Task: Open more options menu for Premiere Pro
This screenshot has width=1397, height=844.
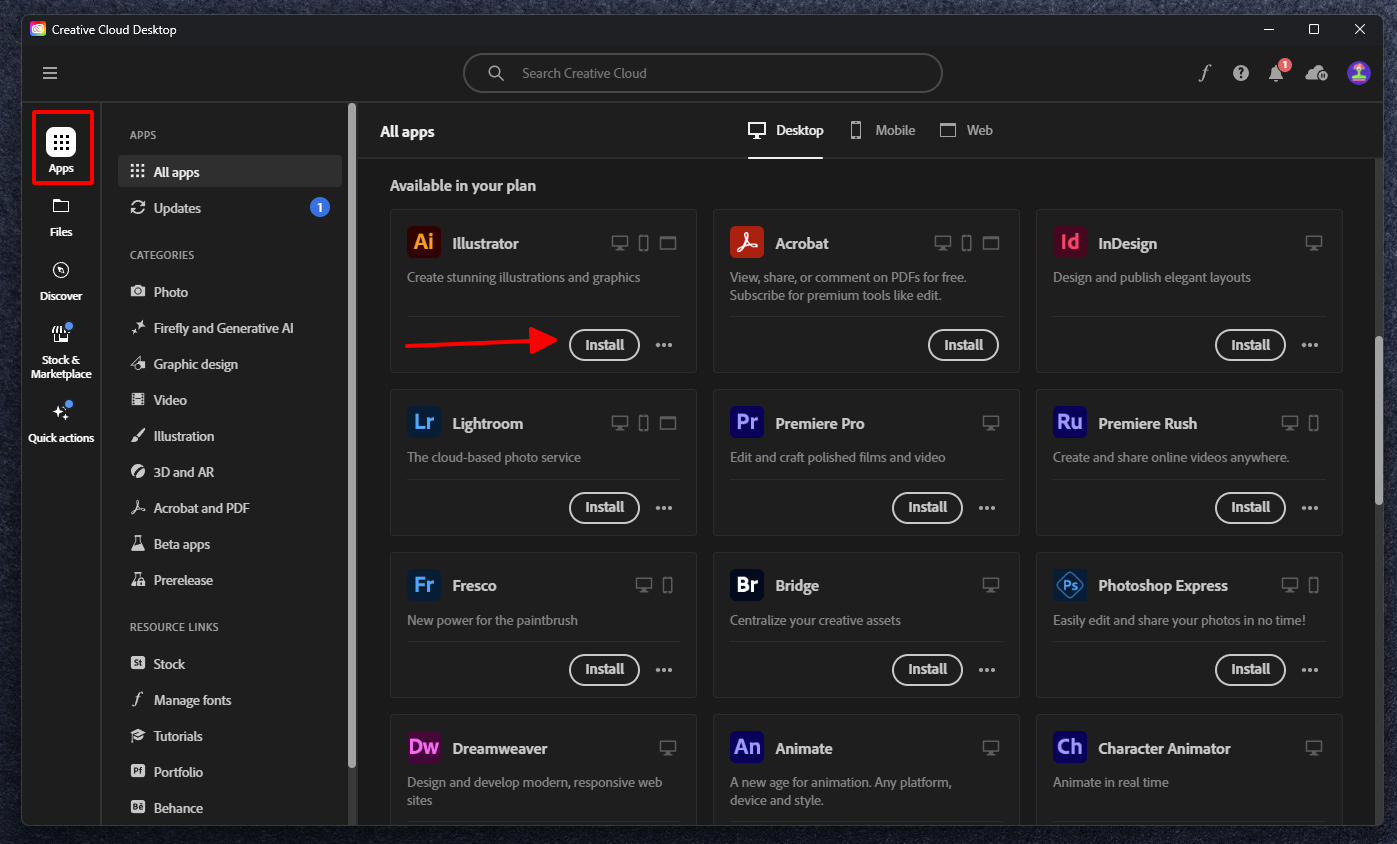Action: [x=987, y=508]
